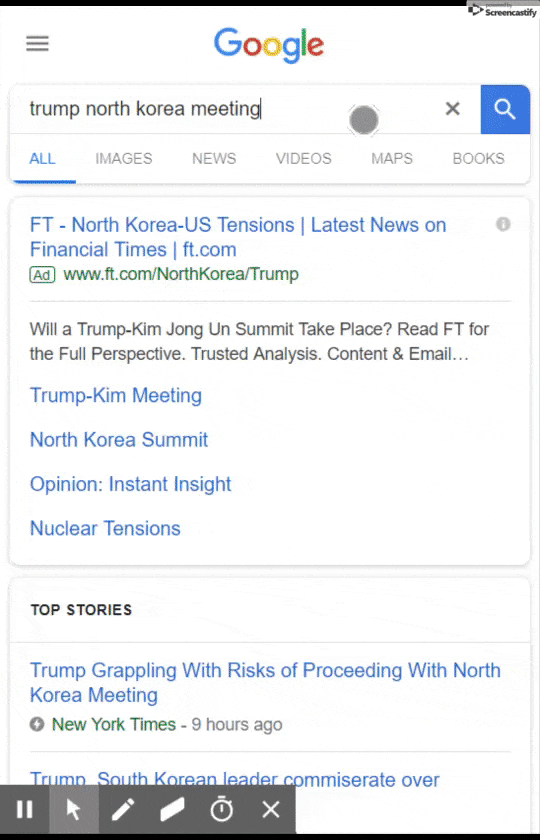The image size is (540, 840).
Task: Clear the search text with X icon
Action: (453, 109)
